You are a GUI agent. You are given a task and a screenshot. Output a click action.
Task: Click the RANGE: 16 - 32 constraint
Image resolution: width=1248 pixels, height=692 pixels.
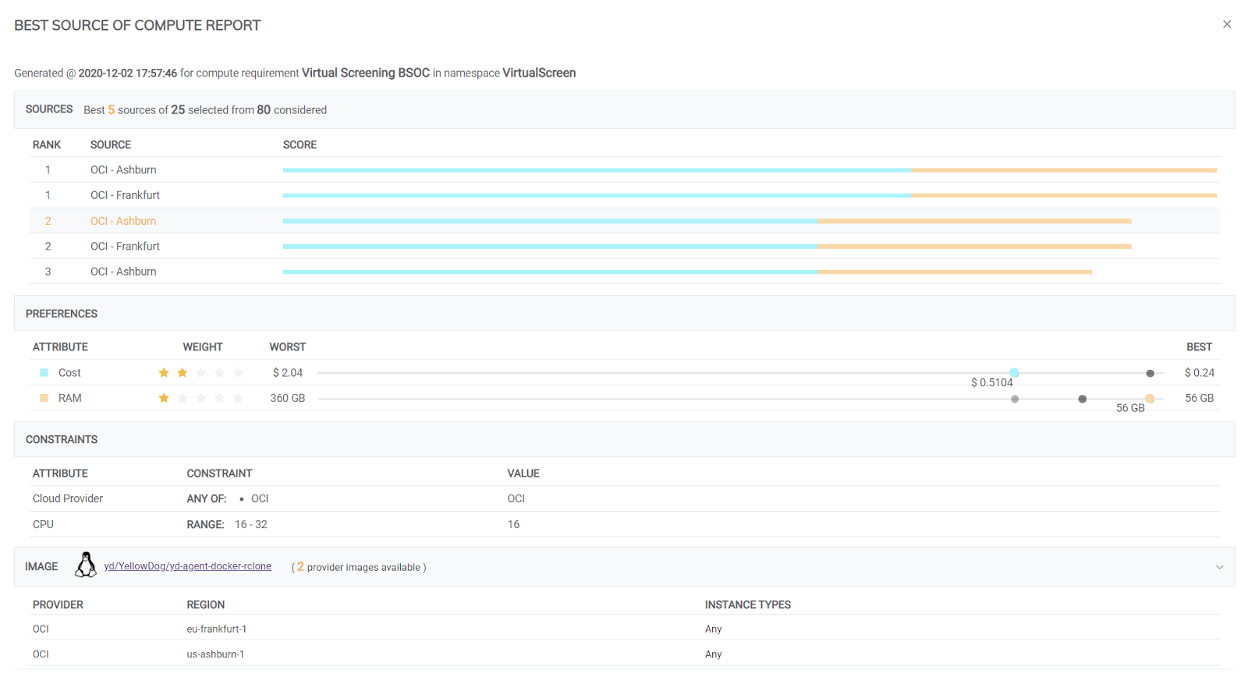click(227, 524)
